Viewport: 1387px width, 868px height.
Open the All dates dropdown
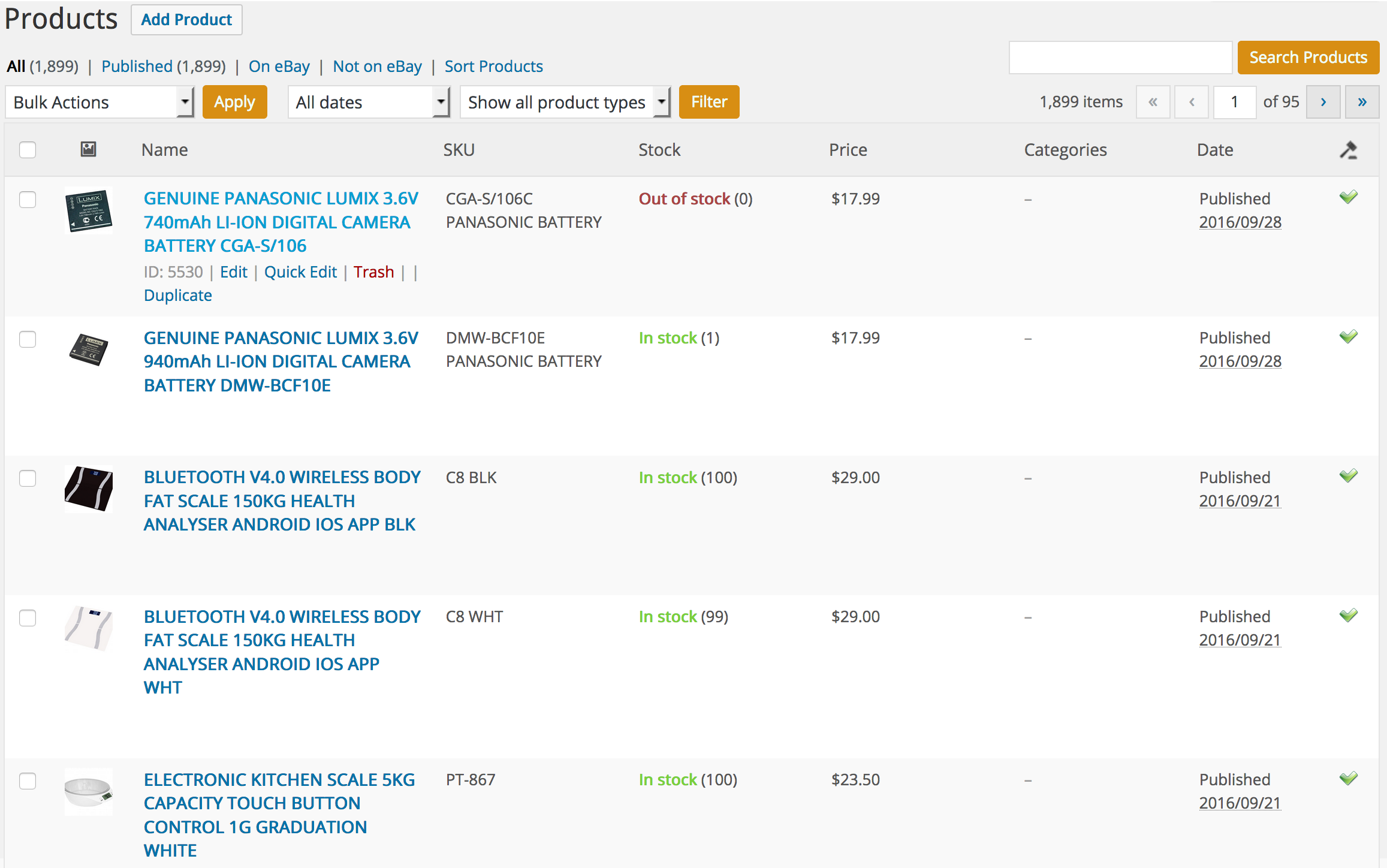pos(369,102)
